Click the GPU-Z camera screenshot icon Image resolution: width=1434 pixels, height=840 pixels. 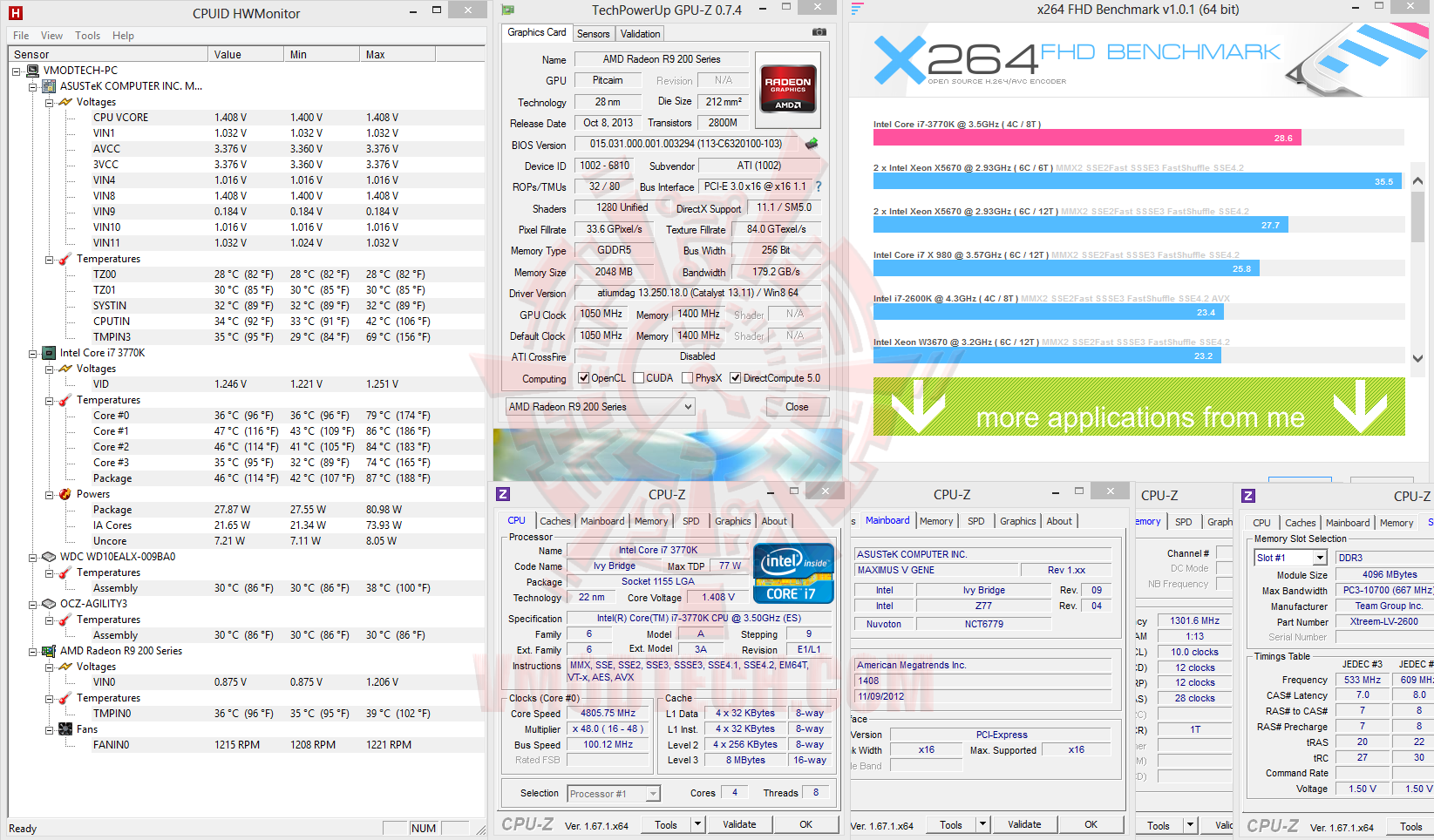click(x=819, y=32)
